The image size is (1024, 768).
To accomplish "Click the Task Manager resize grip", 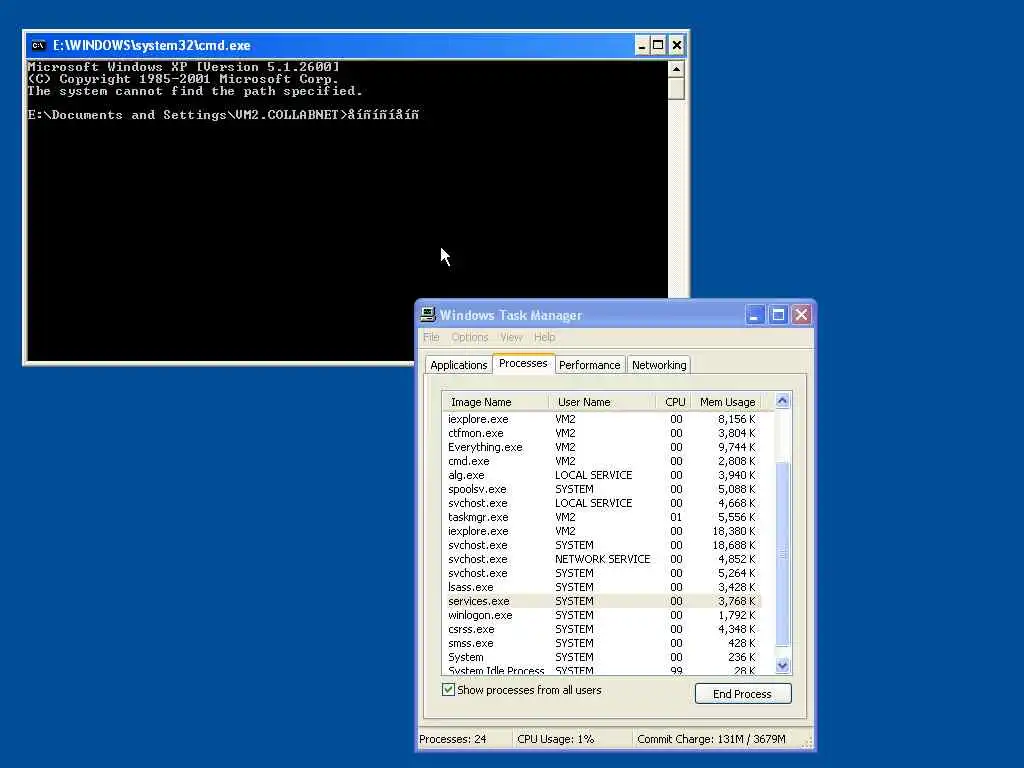I will pyautogui.click(x=807, y=743).
